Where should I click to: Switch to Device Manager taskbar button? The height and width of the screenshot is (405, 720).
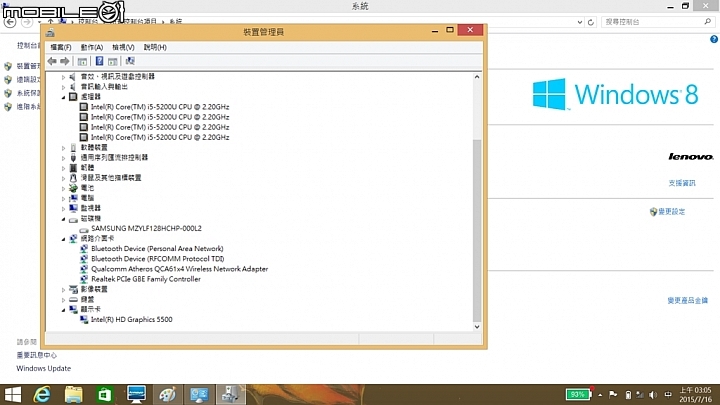point(231,394)
